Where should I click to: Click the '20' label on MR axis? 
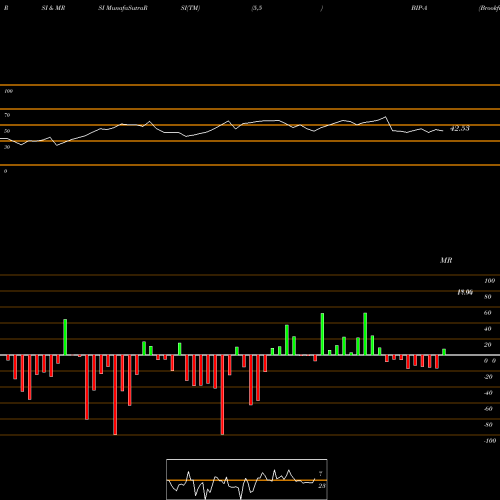(x=487, y=345)
